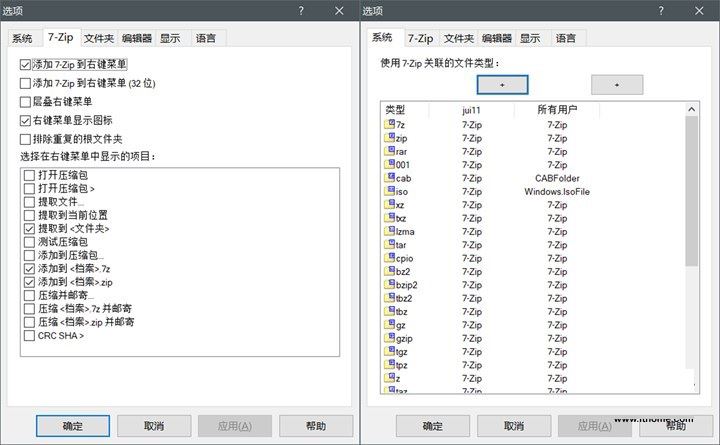Check the 打开压缩包 > submenu item
This screenshot has height=445, width=720.
pos(29,188)
